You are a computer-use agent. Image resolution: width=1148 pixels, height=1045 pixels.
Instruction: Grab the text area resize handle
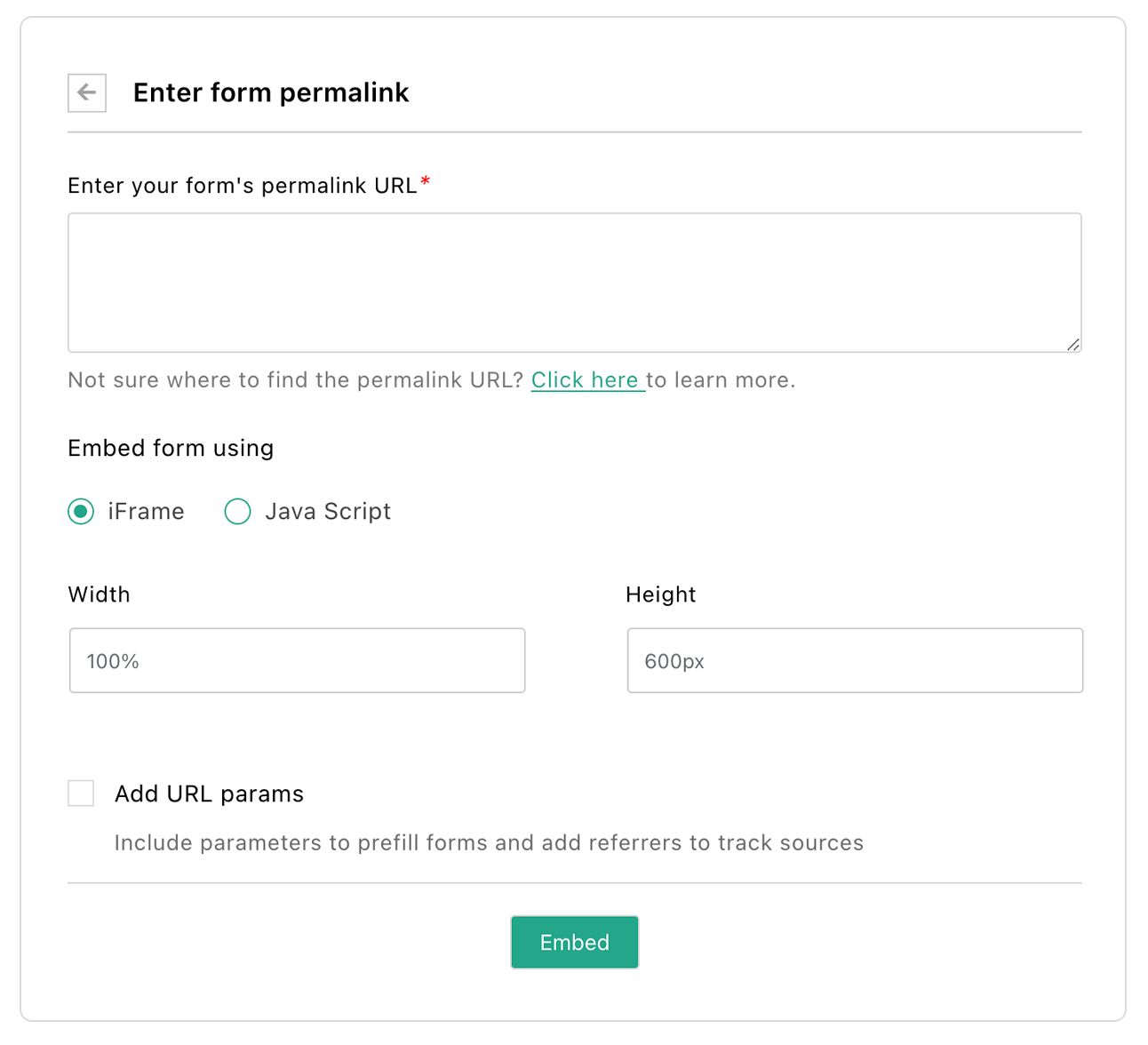click(x=1073, y=345)
